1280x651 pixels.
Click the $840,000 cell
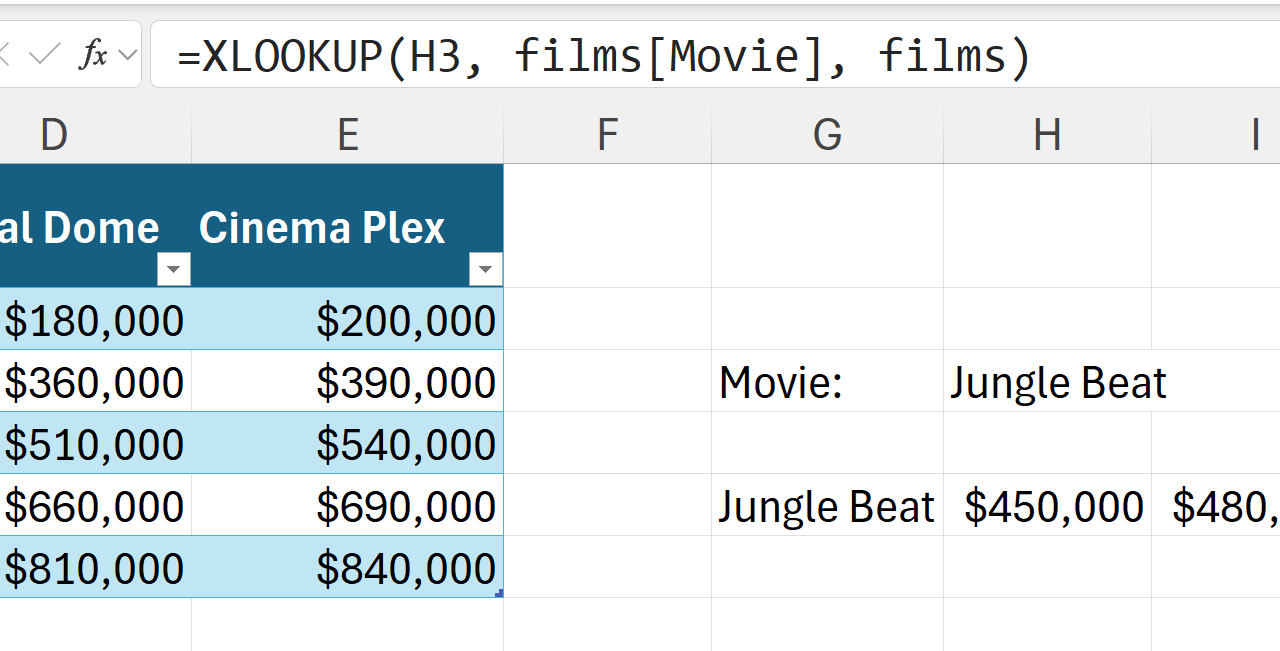pos(347,568)
